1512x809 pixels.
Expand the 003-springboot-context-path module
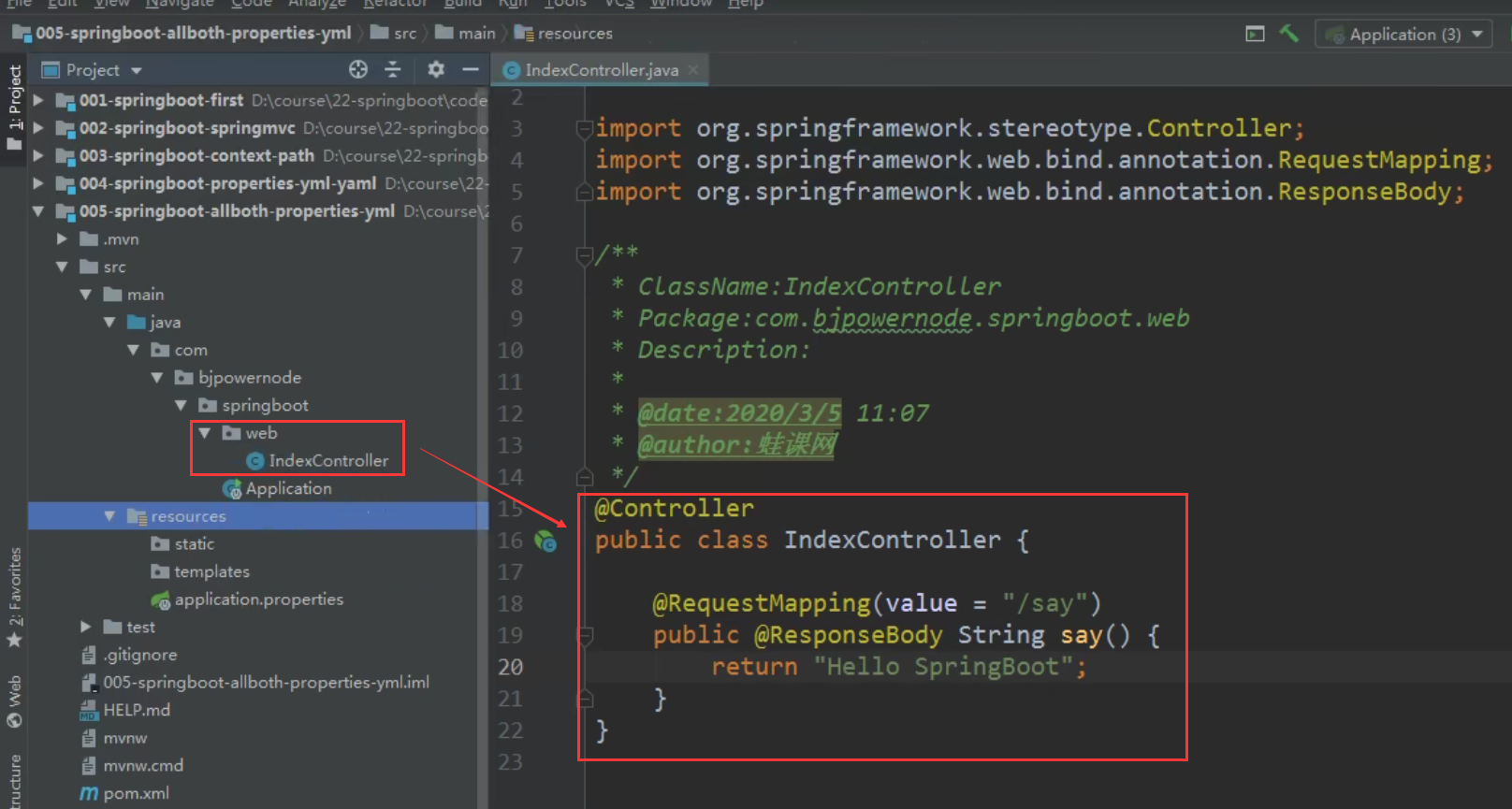(38, 156)
